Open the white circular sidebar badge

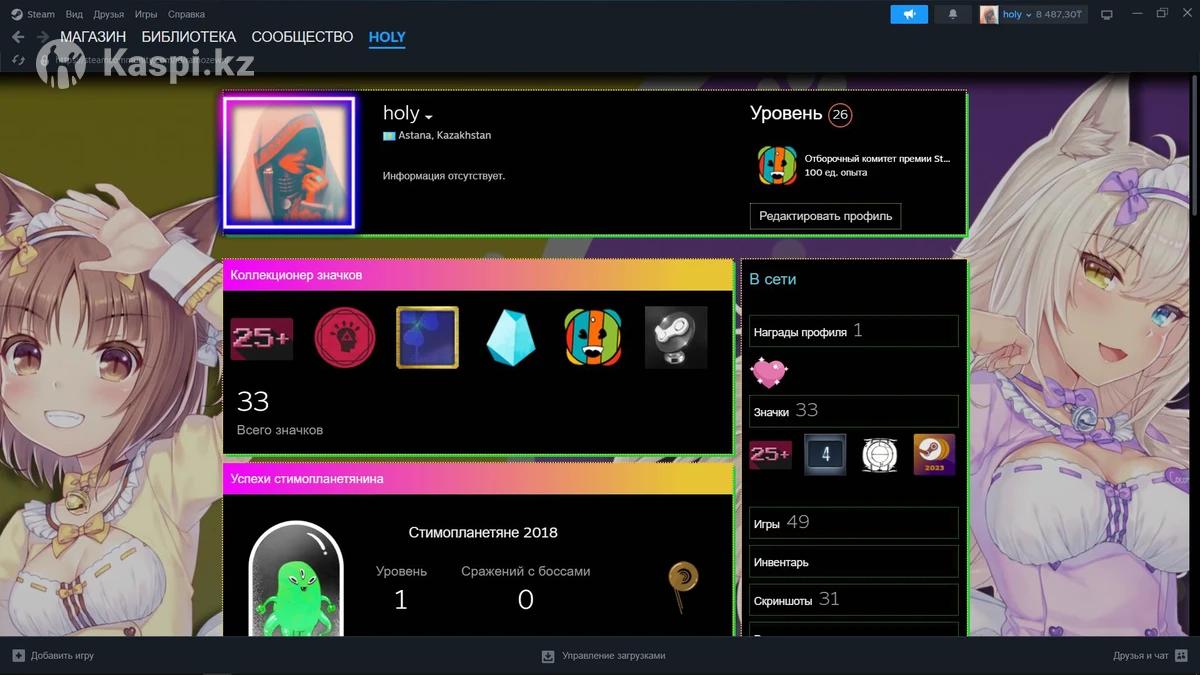click(x=880, y=455)
